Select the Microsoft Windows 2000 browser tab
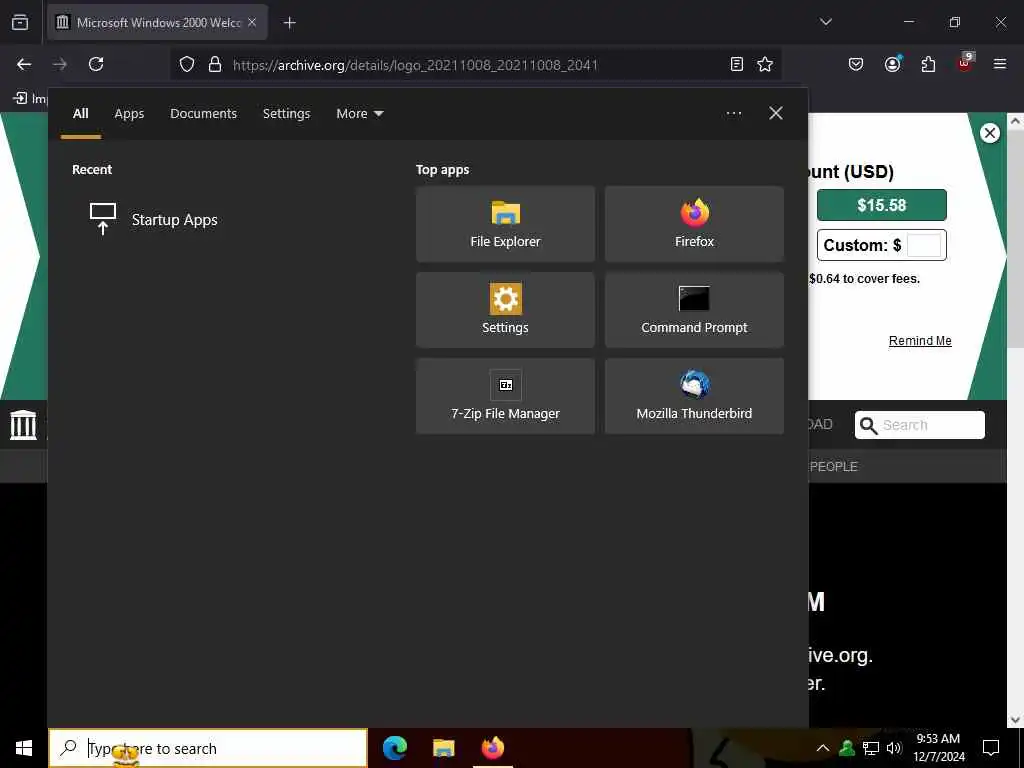Image resolution: width=1024 pixels, height=768 pixels. (157, 22)
